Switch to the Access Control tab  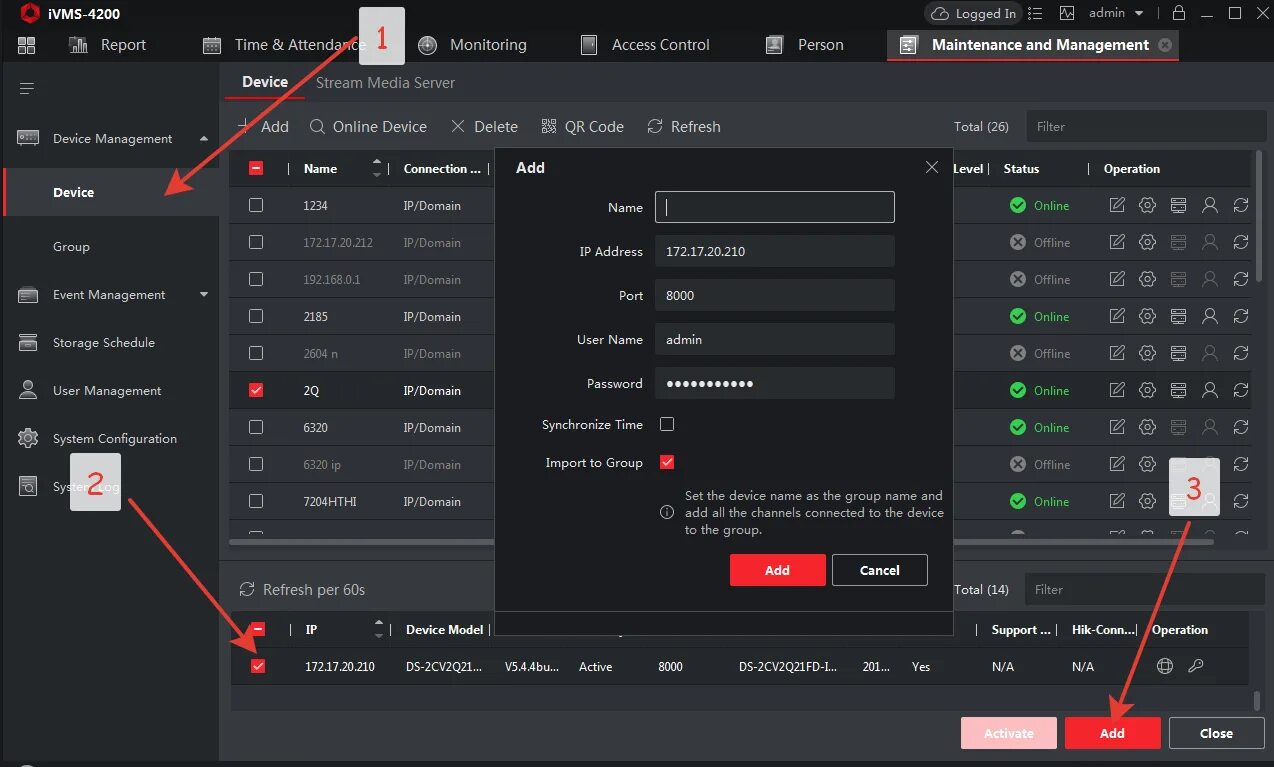tap(645, 45)
